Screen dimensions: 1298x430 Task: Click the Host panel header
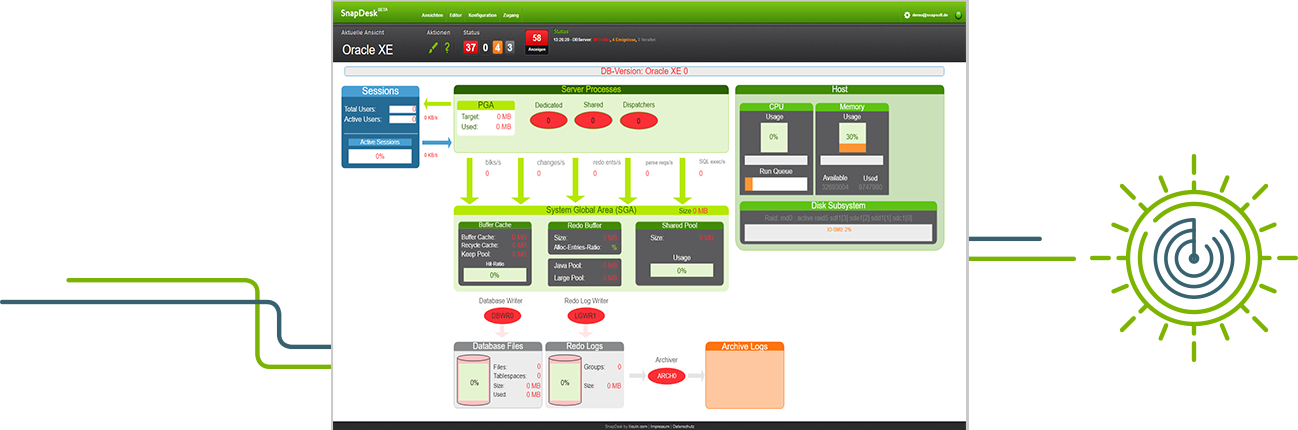(839, 90)
